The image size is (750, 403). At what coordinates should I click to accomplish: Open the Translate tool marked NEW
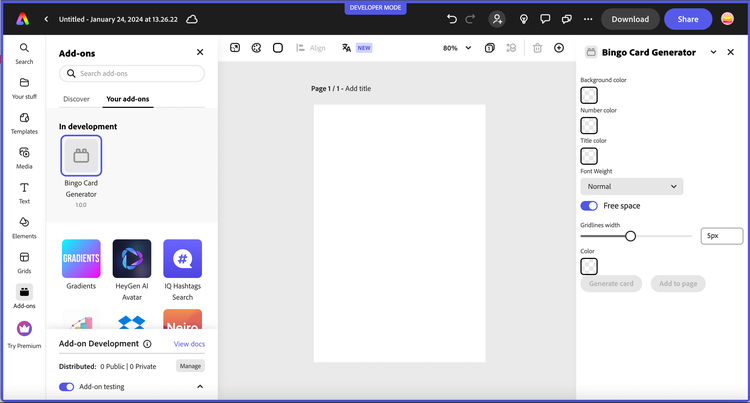357,48
